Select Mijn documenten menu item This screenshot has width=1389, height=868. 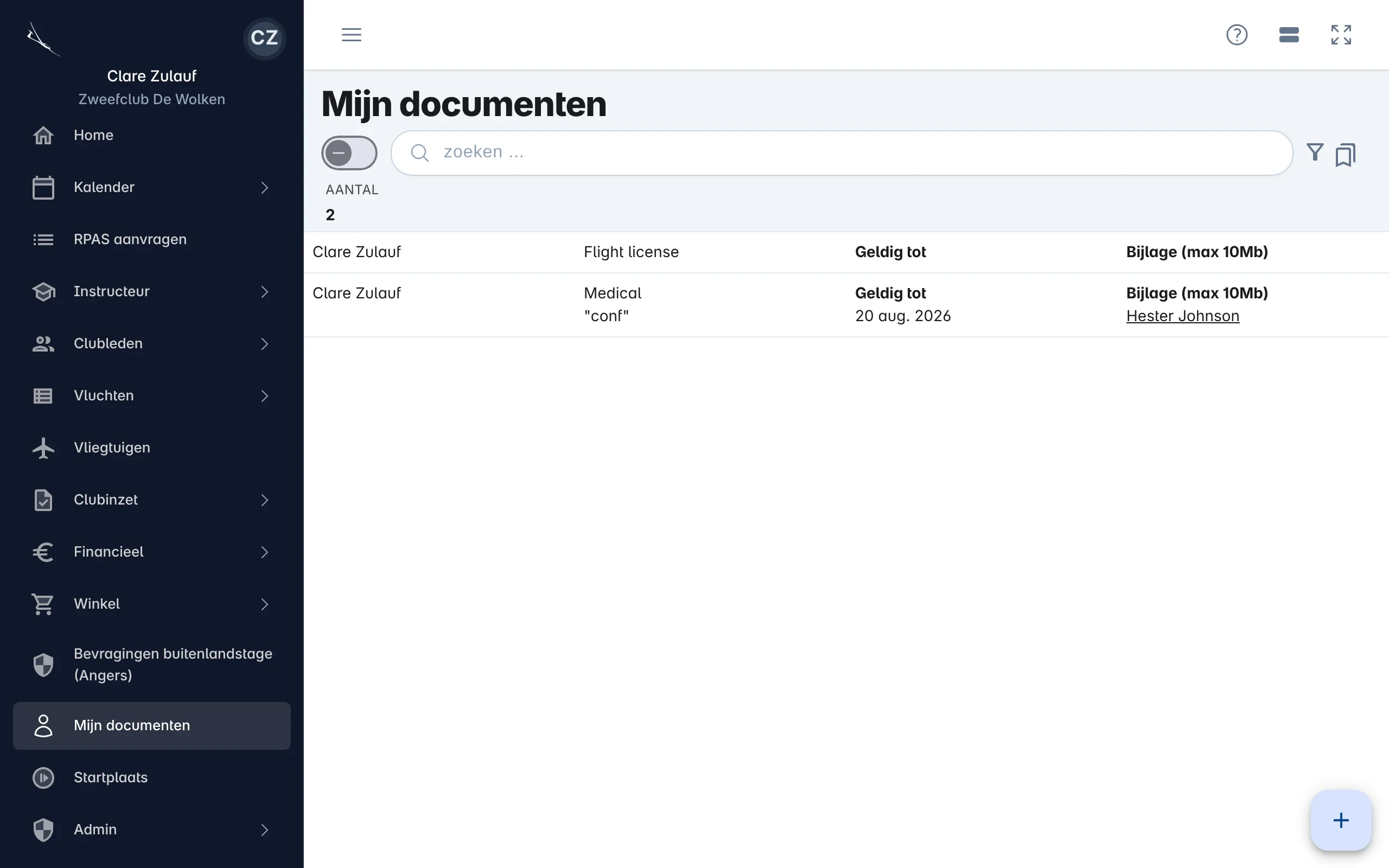click(x=151, y=725)
